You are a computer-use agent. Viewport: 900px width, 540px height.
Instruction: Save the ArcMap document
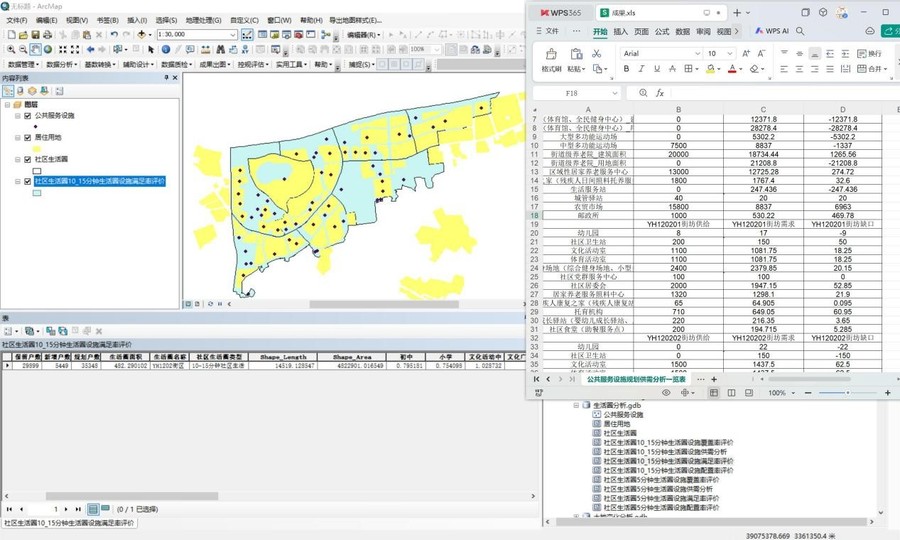click(x=35, y=35)
